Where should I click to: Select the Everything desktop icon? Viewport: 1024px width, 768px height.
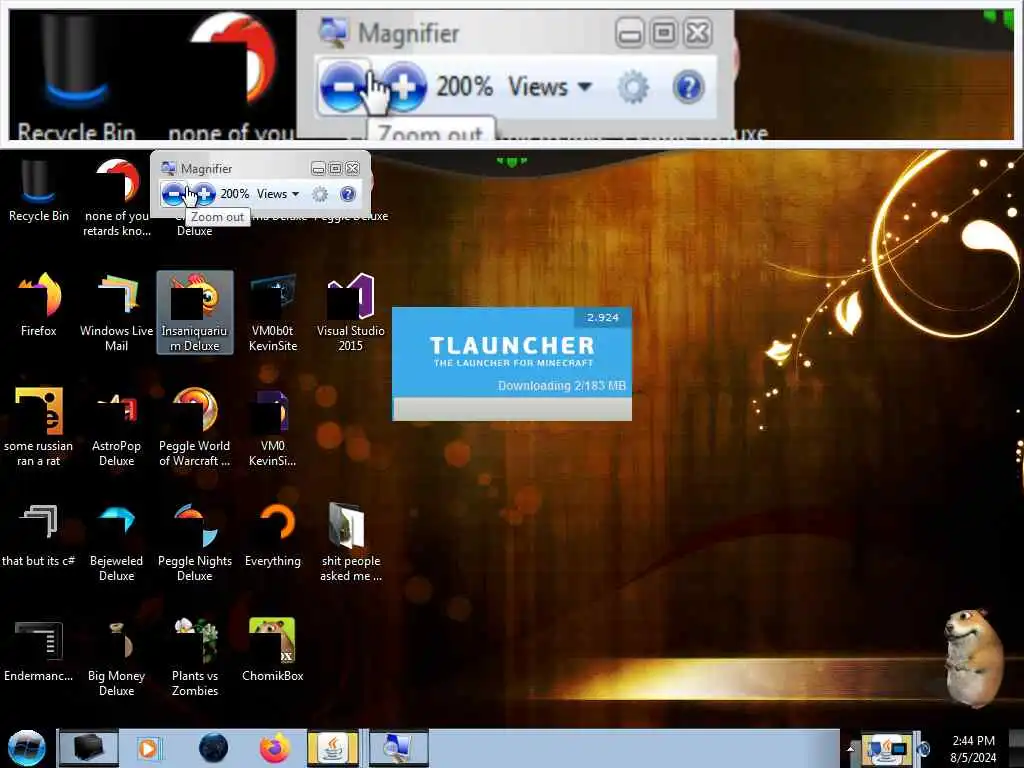[273, 535]
